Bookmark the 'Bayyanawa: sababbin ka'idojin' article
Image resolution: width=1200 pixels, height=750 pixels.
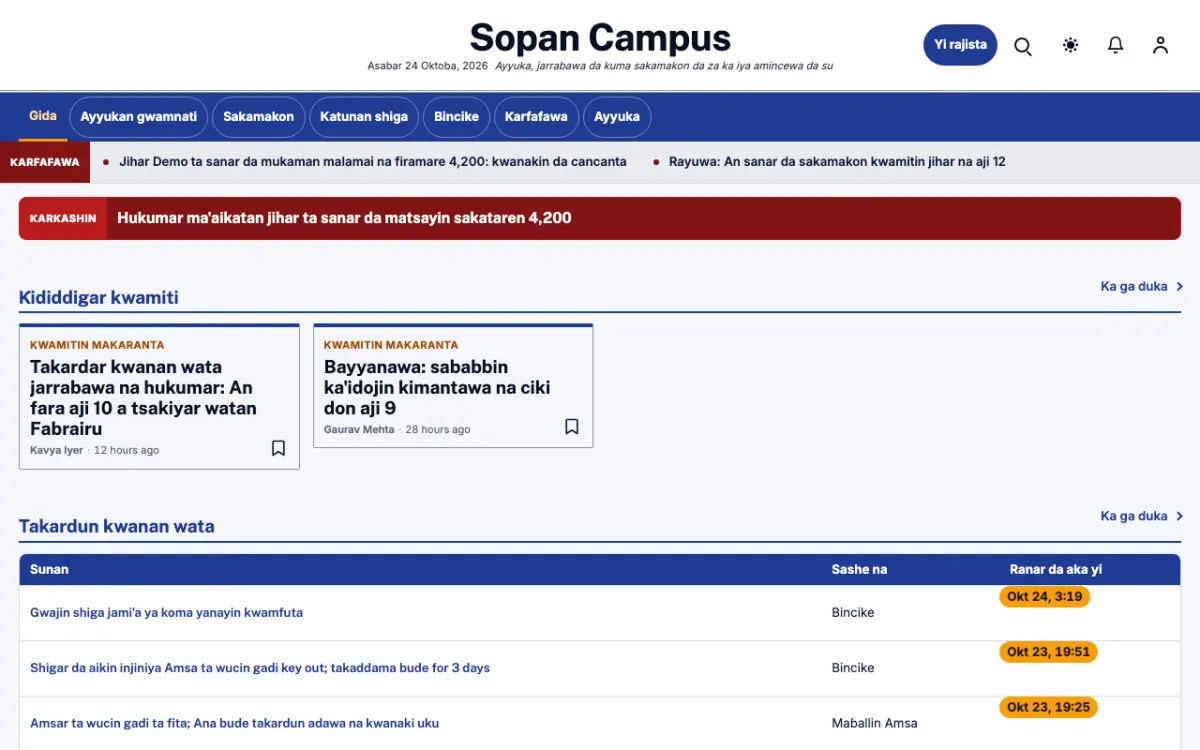[x=572, y=427]
